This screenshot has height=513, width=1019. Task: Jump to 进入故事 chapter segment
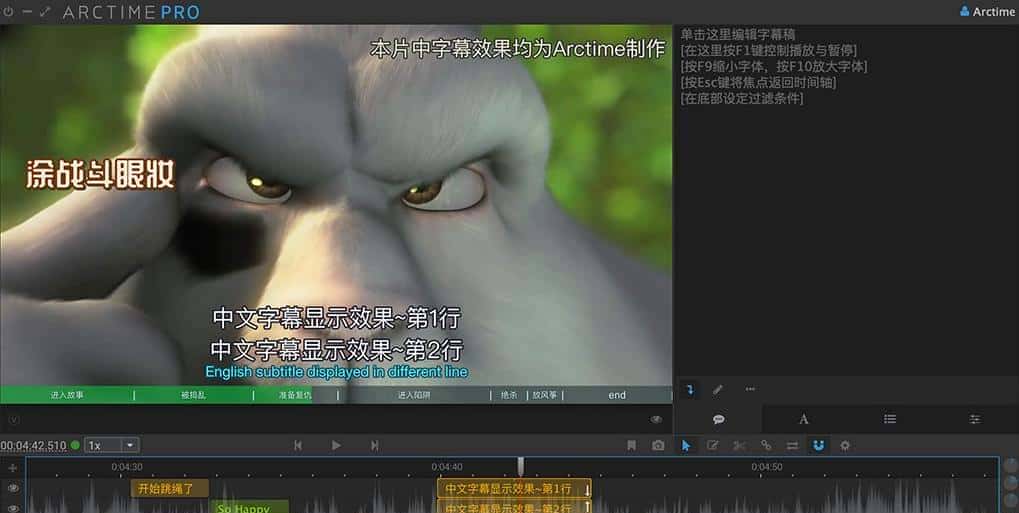point(67,395)
